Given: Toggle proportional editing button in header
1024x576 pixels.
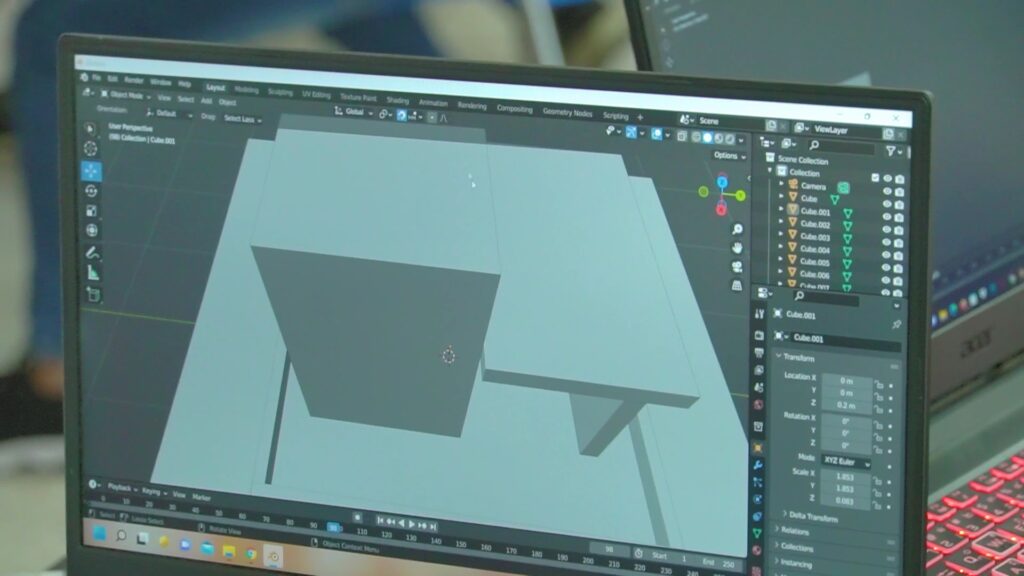Looking at the screenshot, I should click(432, 118).
